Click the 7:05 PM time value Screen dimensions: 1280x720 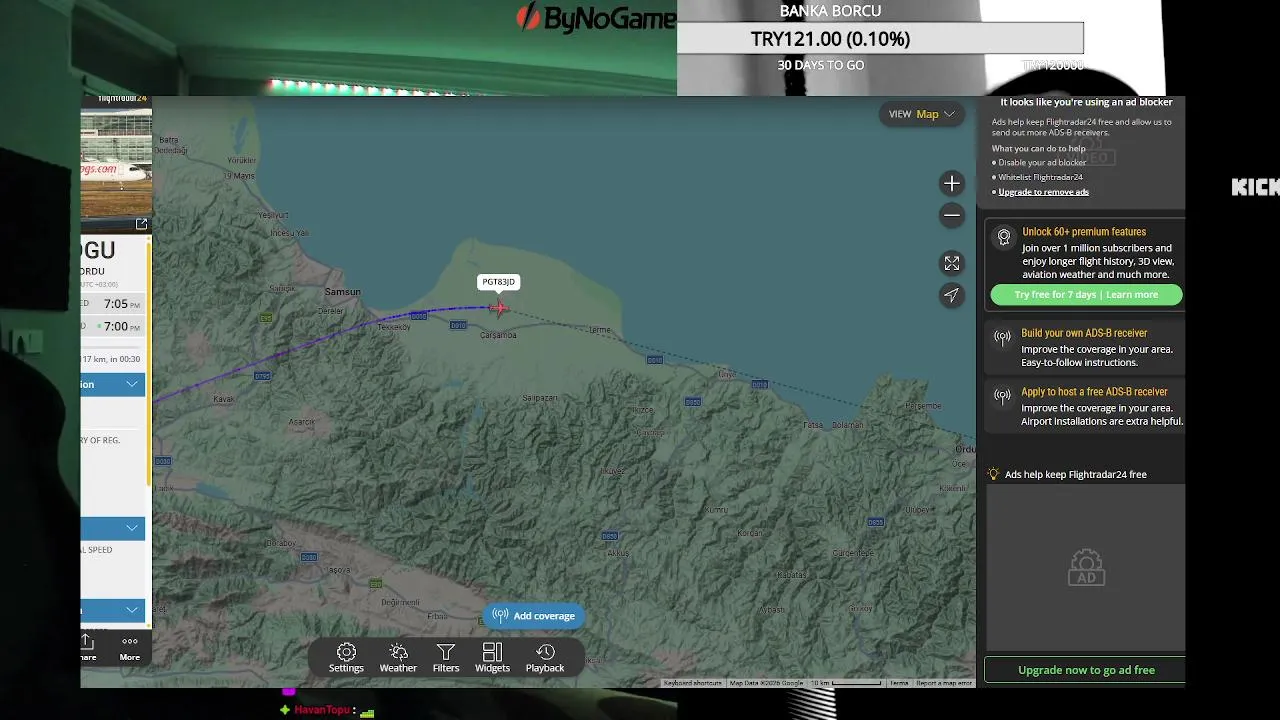click(121, 304)
